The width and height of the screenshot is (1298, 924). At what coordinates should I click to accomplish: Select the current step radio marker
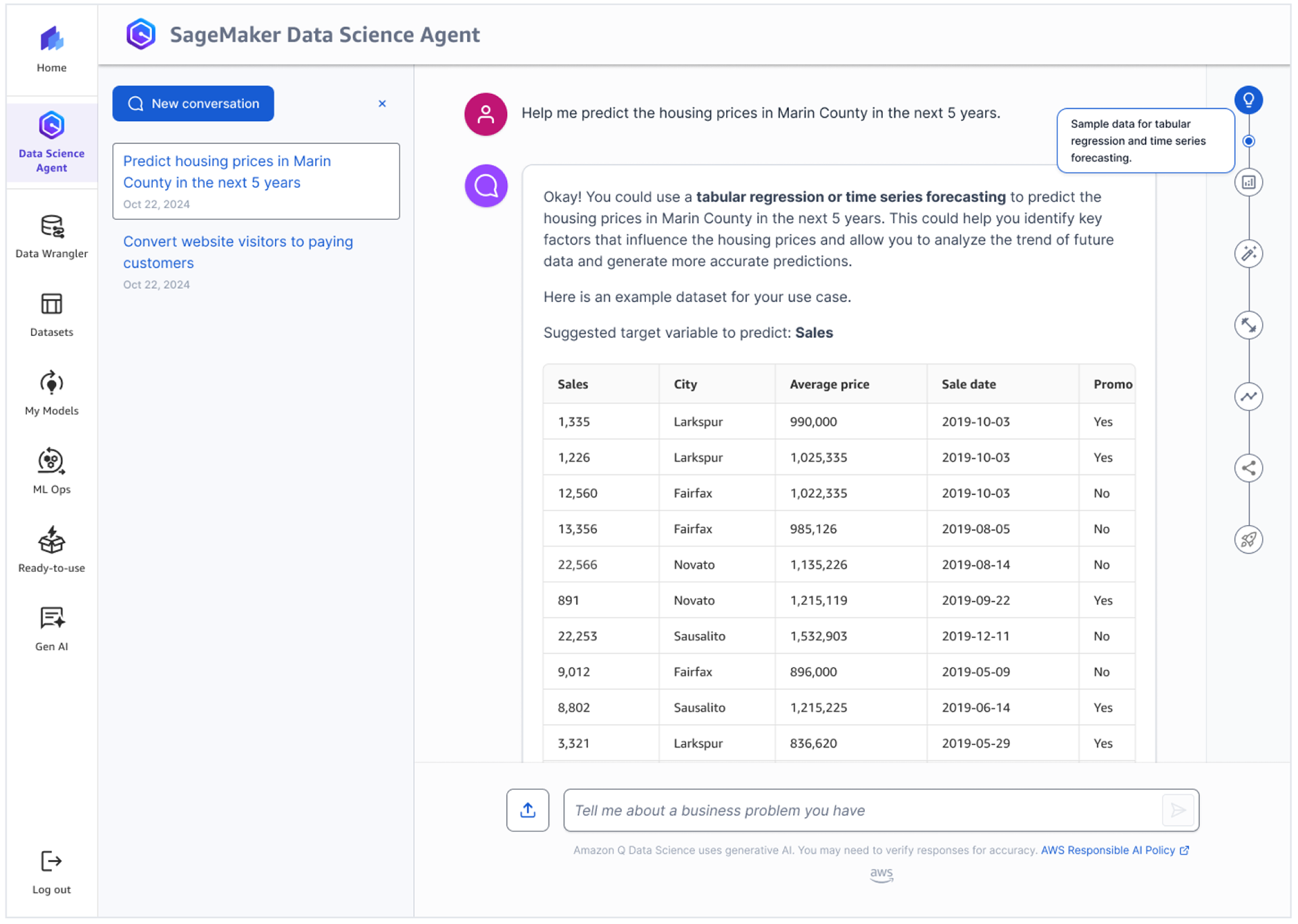tap(1248, 141)
